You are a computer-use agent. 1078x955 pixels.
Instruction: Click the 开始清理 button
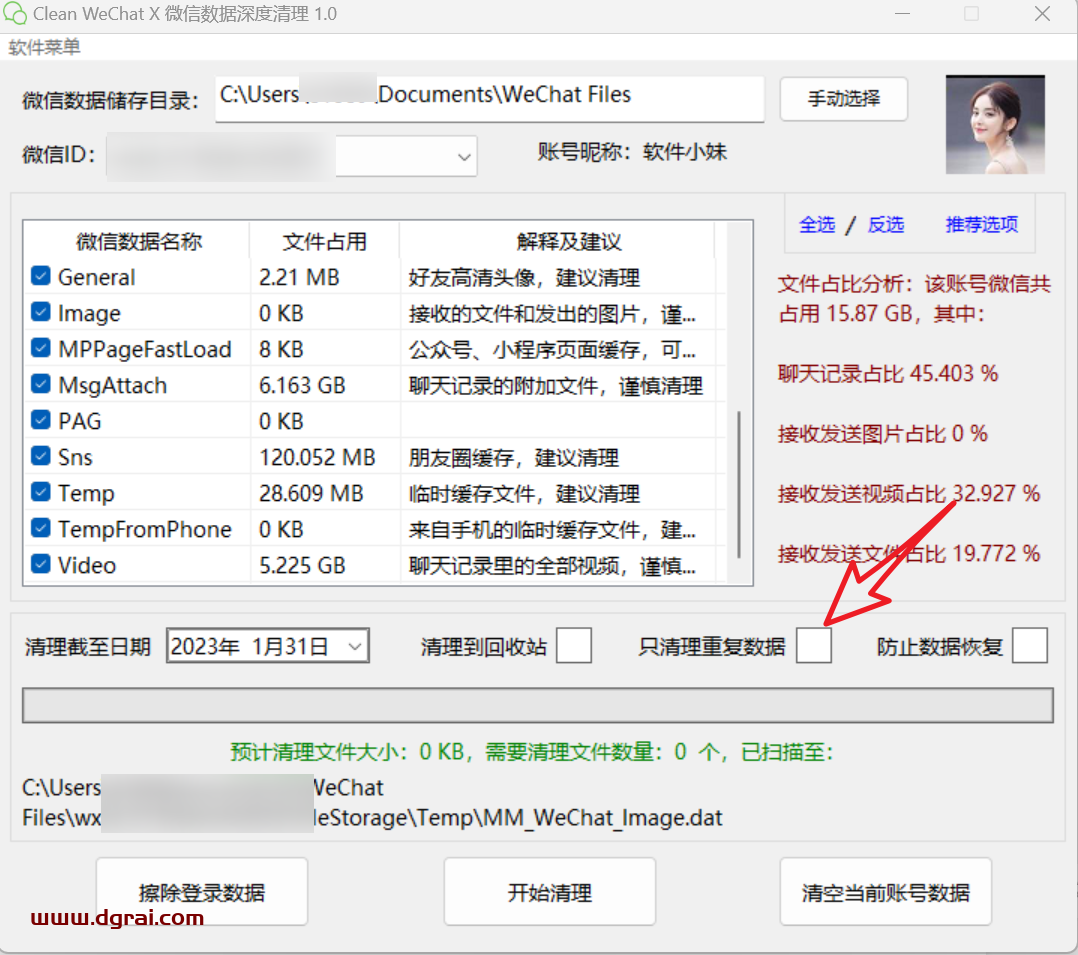pyautogui.click(x=549, y=892)
